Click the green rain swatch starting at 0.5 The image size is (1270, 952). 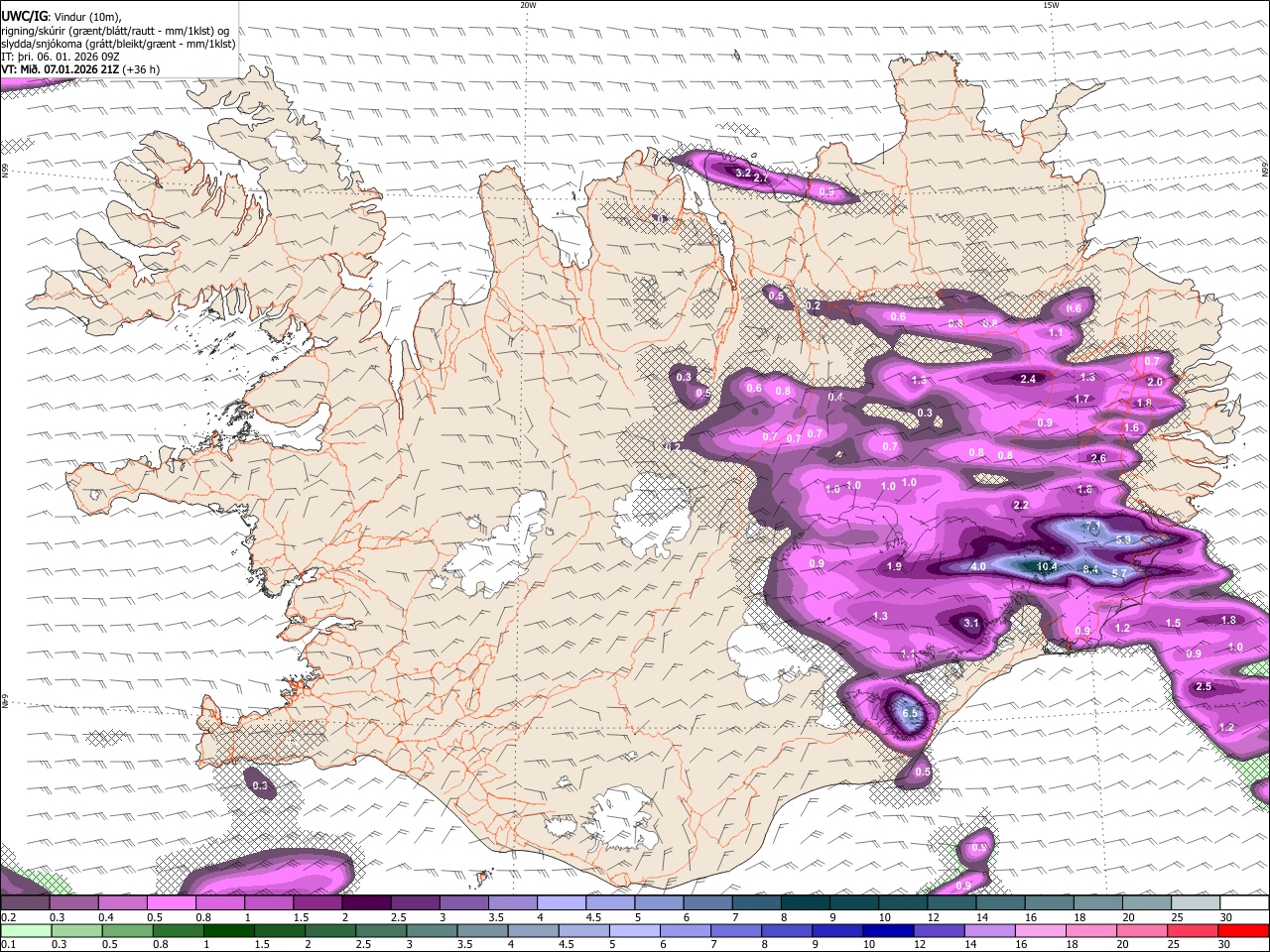[127, 930]
